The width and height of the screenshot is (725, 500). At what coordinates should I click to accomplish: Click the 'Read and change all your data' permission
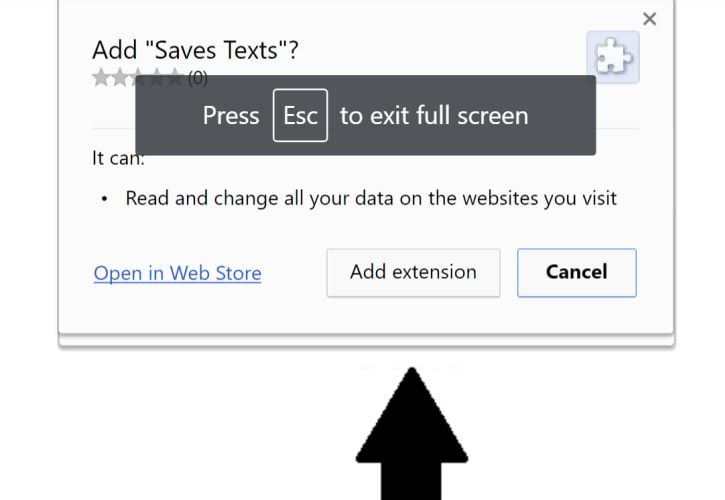[x=371, y=198]
